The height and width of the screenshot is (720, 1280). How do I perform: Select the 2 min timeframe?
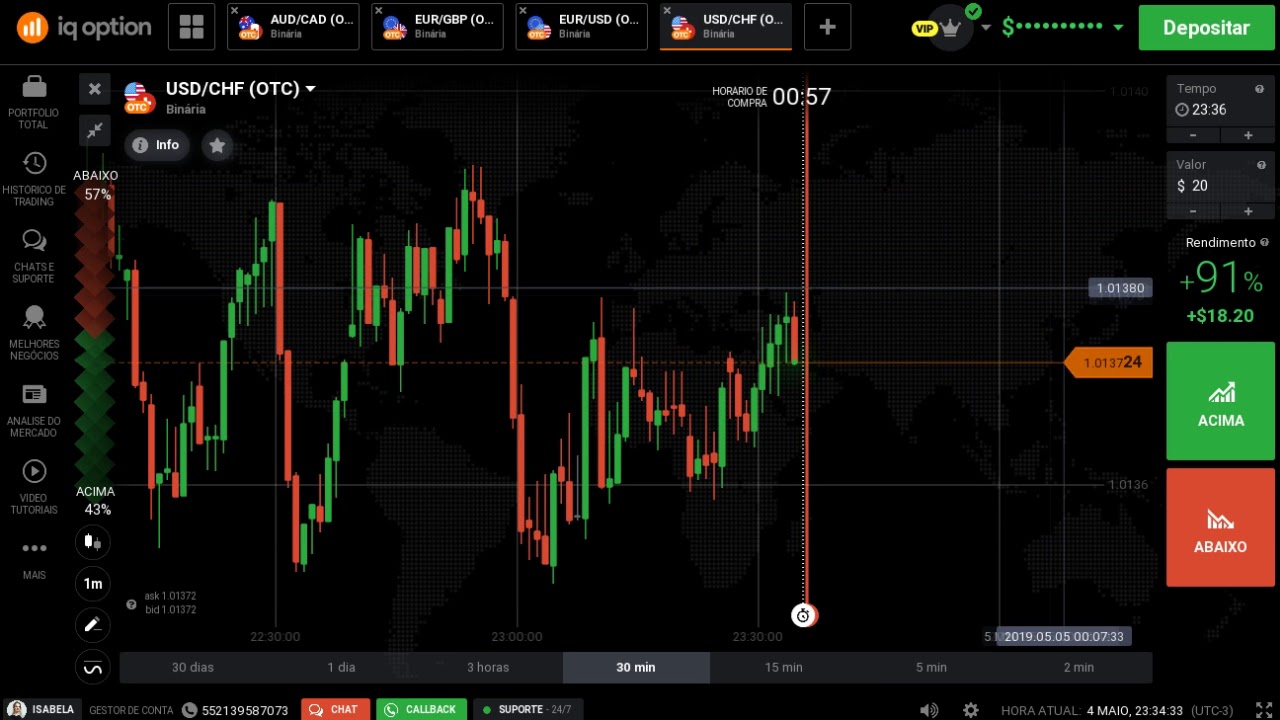click(1079, 667)
